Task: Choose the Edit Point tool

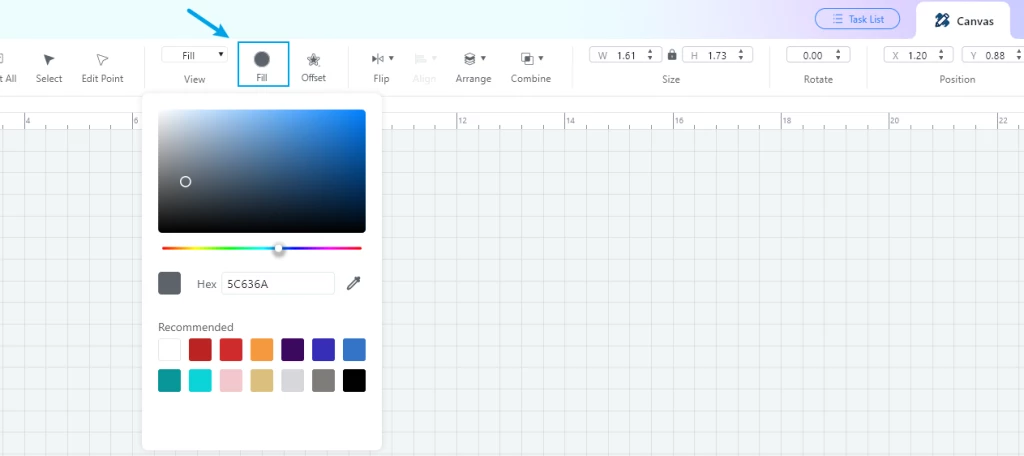Action: (x=103, y=68)
